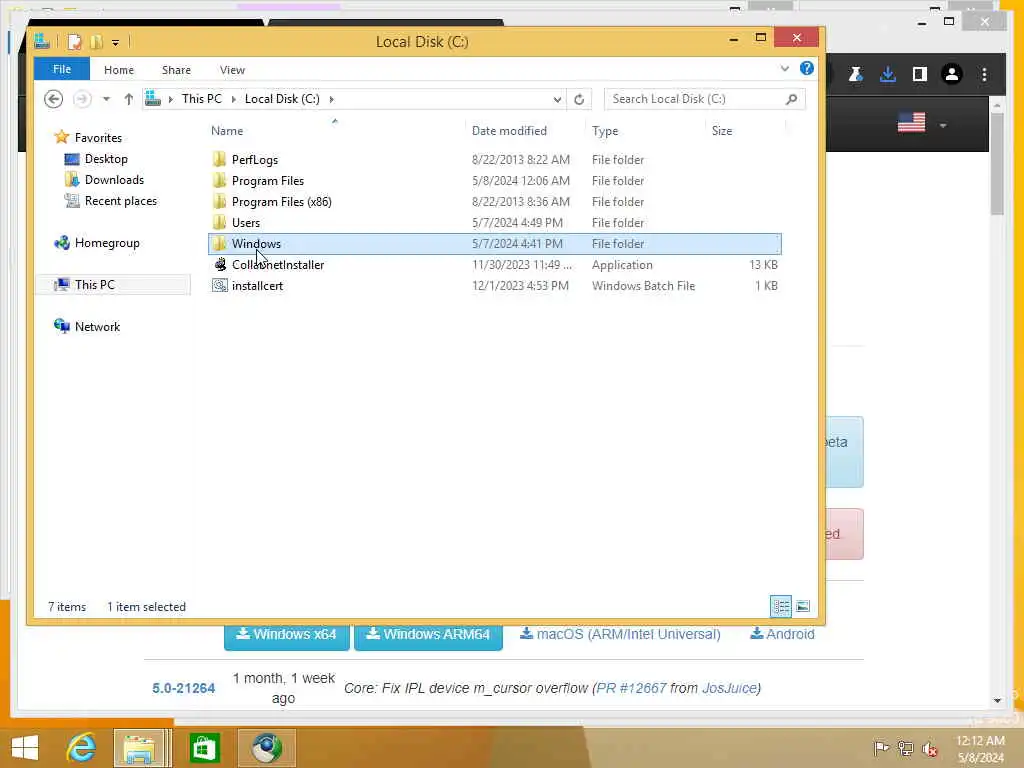
Task: Open Internet Explorer from the taskbar
Action: 82,748
